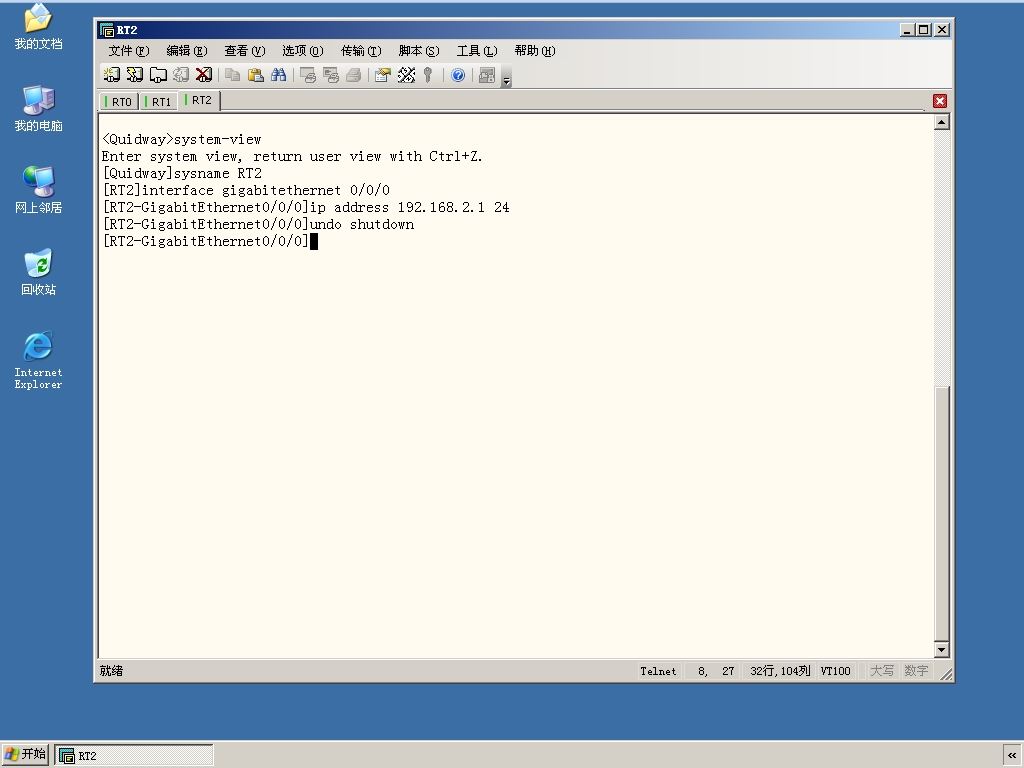Select the 我的电脑 desktop icon
Viewport: 1024px width, 768px height.
[x=39, y=109]
